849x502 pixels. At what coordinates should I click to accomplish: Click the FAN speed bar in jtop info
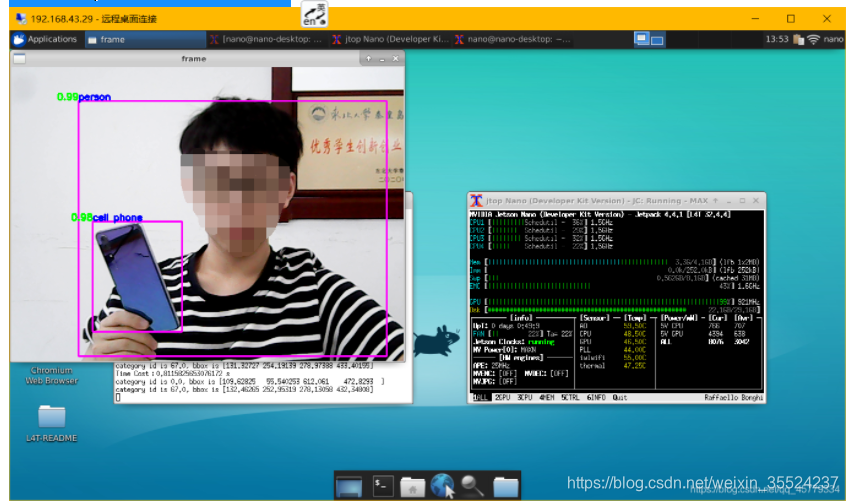click(x=521, y=334)
